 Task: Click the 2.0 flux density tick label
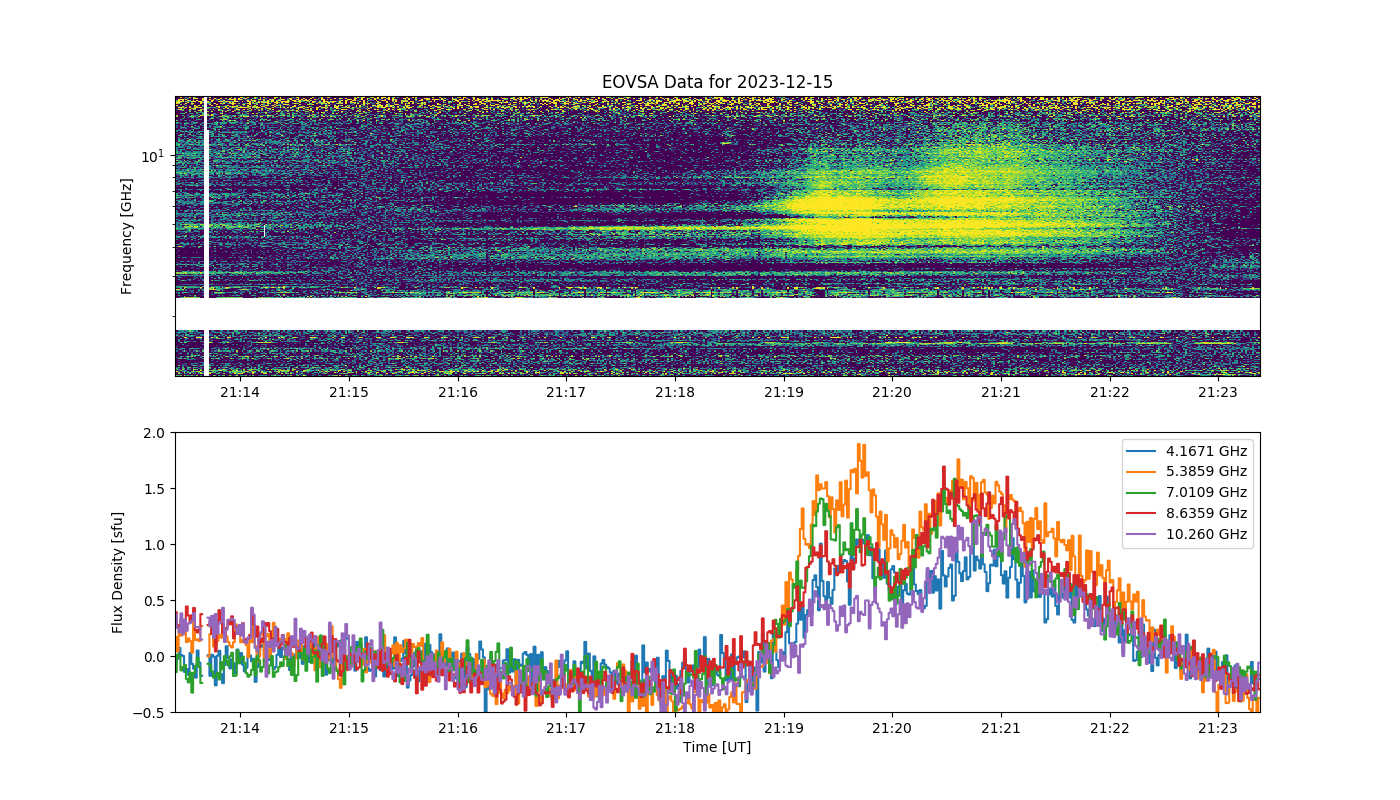[x=155, y=433]
